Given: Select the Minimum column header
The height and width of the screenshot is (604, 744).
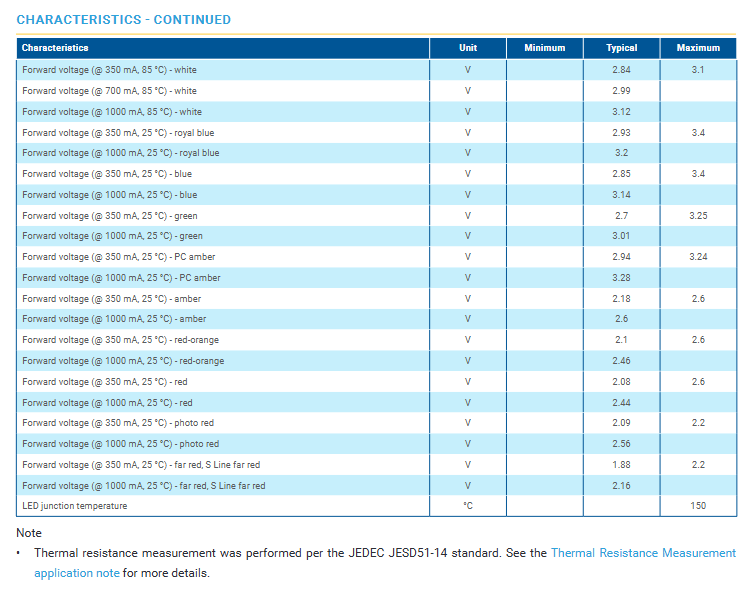Looking at the screenshot, I should click(x=545, y=48).
